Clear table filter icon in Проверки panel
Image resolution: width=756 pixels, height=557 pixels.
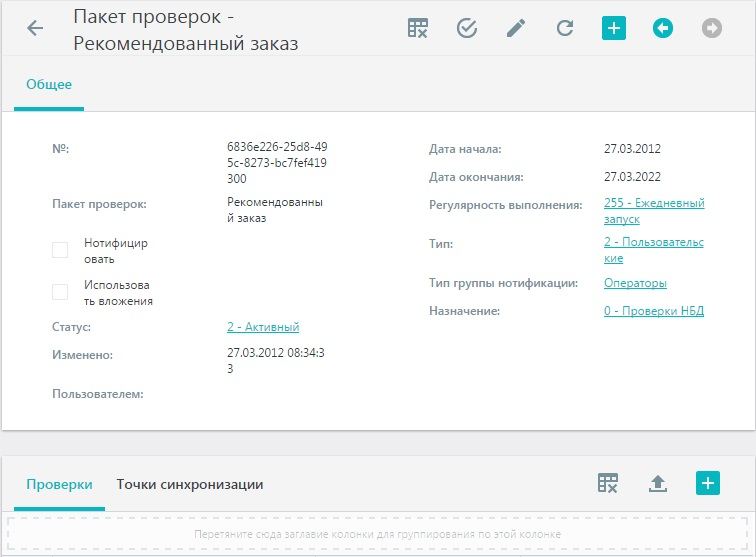coord(608,483)
